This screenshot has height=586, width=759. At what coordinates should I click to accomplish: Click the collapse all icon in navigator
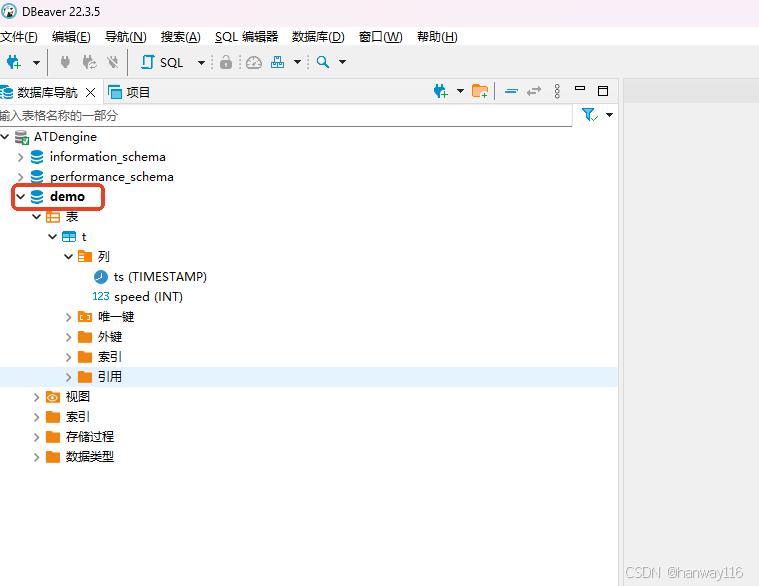(x=511, y=91)
